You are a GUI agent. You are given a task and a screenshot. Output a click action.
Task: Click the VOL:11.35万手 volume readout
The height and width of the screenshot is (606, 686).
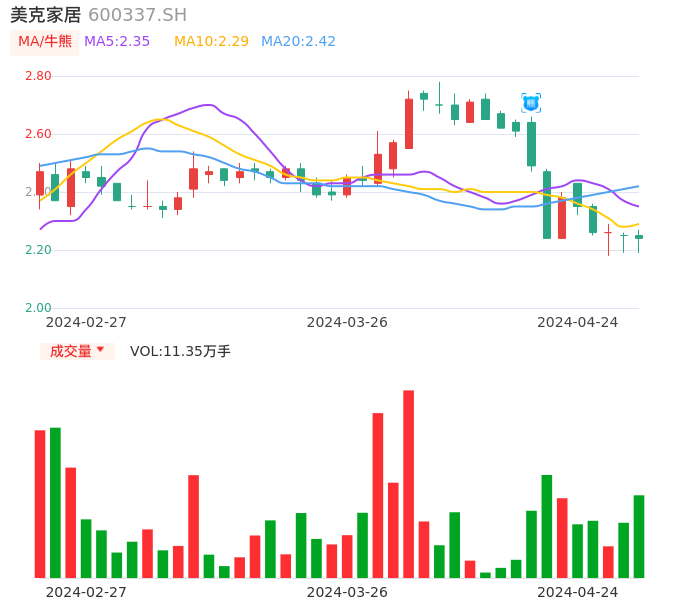click(x=180, y=351)
